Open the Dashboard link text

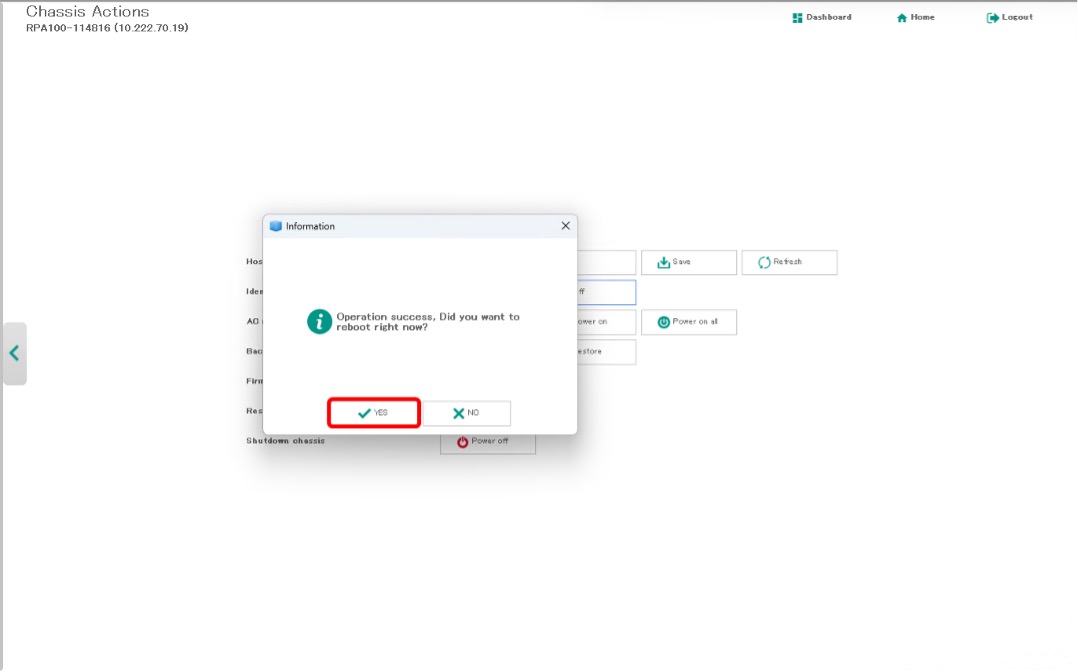tap(829, 18)
